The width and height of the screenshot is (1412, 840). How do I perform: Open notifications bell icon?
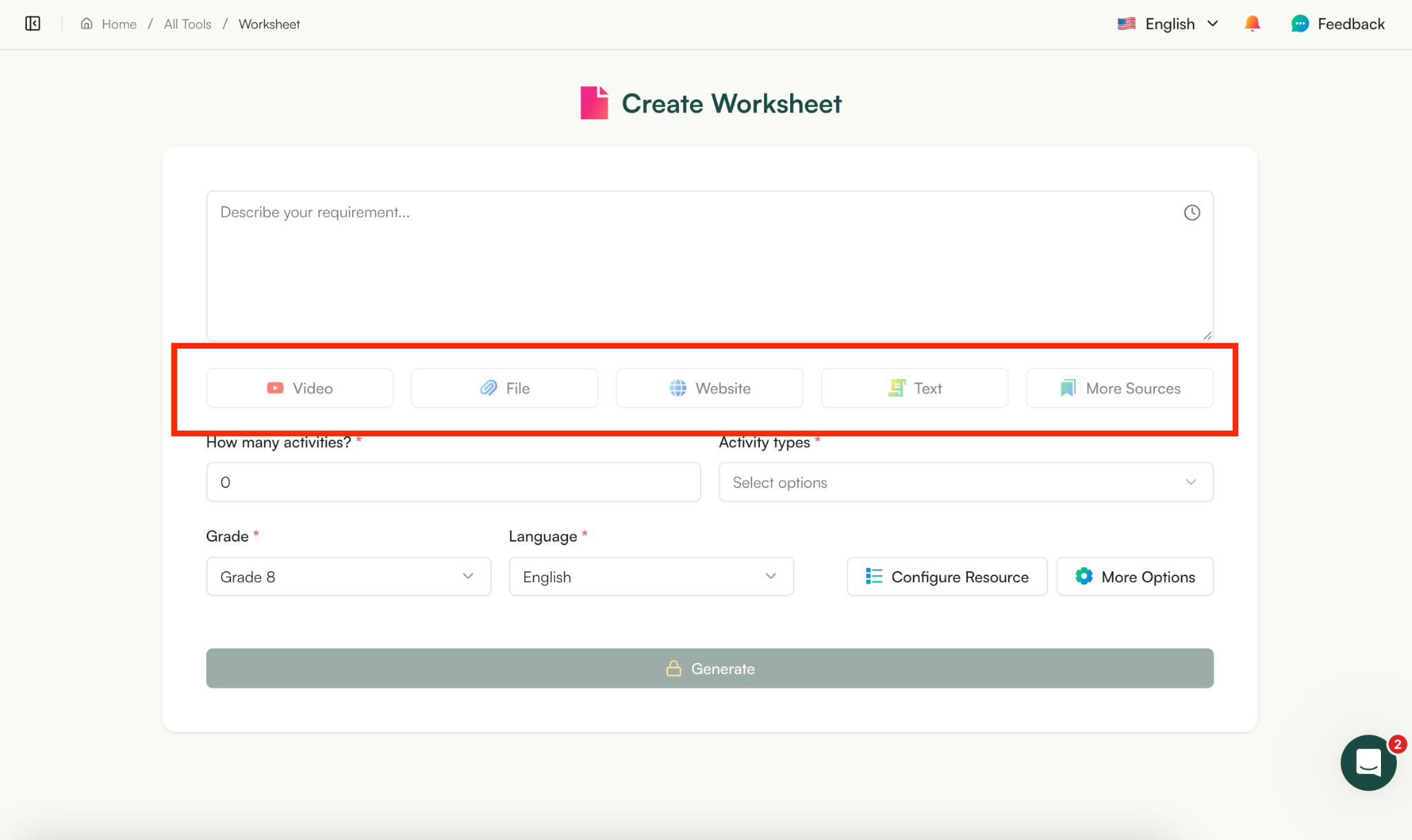click(1252, 24)
